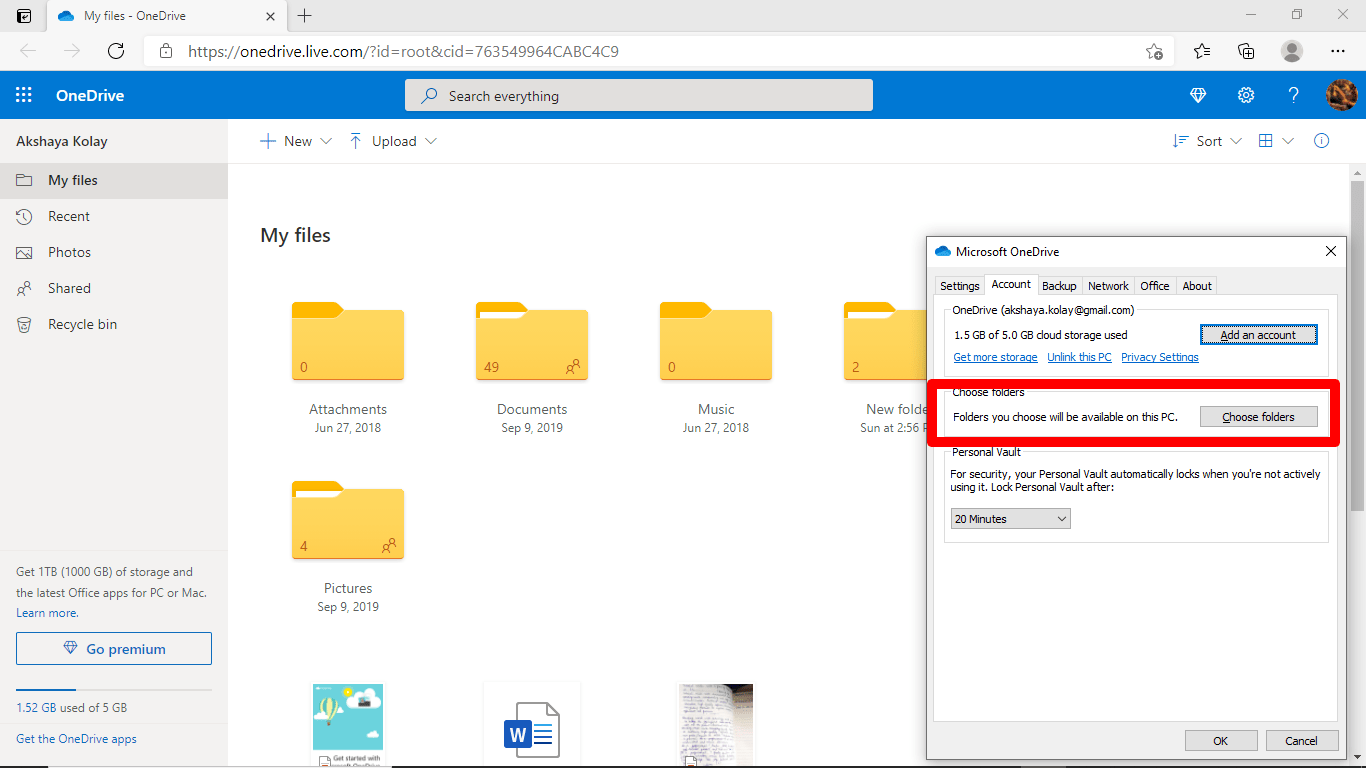This screenshot has height=768, width=1366.
Task: Switch to the Network tab
Action: tap(1108, 286)
